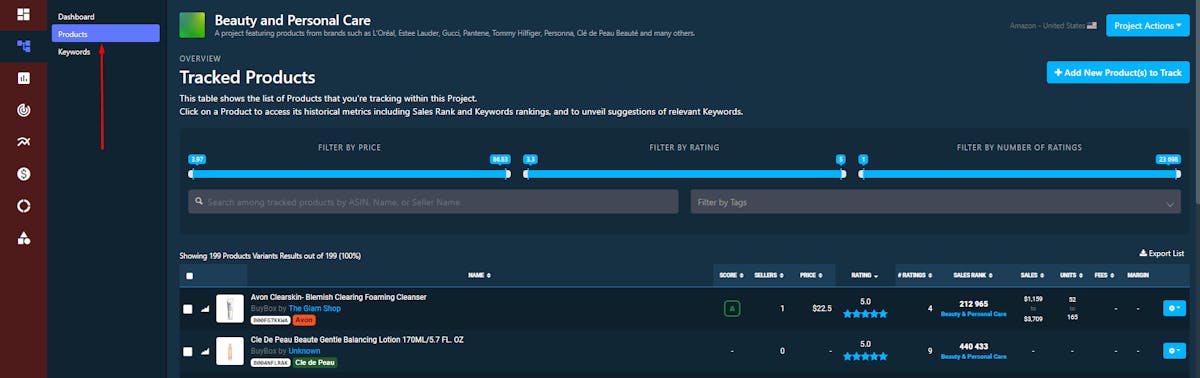
Task: Sort table by Score column
Action: [732, 275]
